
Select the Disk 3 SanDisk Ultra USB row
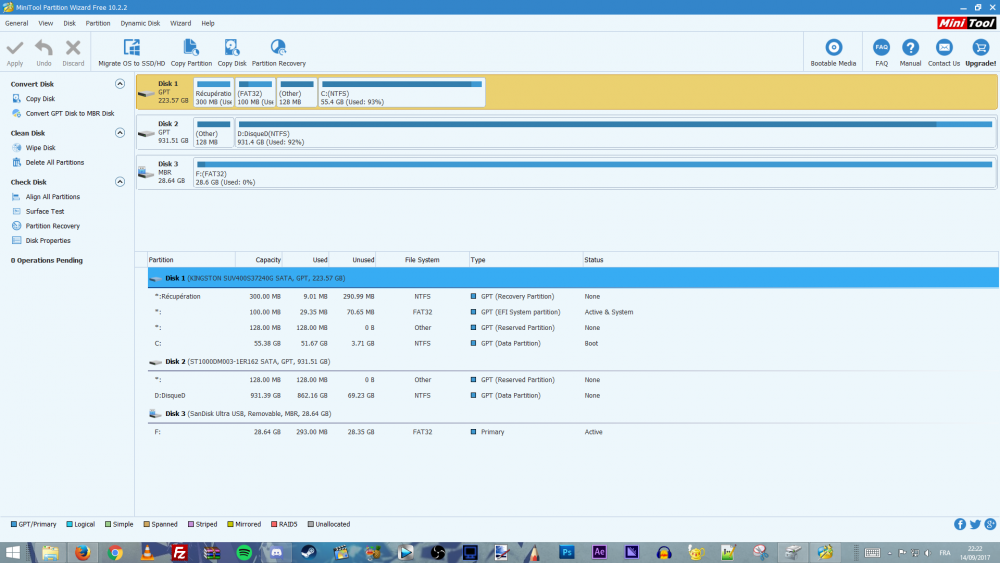573,414
